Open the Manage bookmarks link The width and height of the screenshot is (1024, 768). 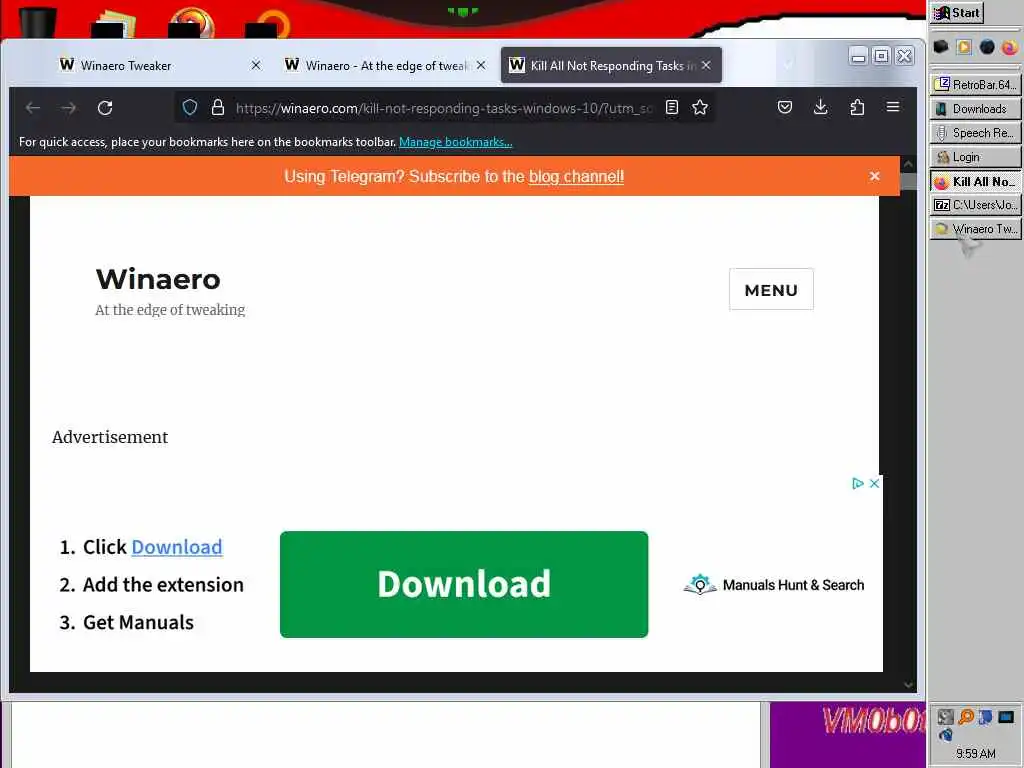click(456, 142)
